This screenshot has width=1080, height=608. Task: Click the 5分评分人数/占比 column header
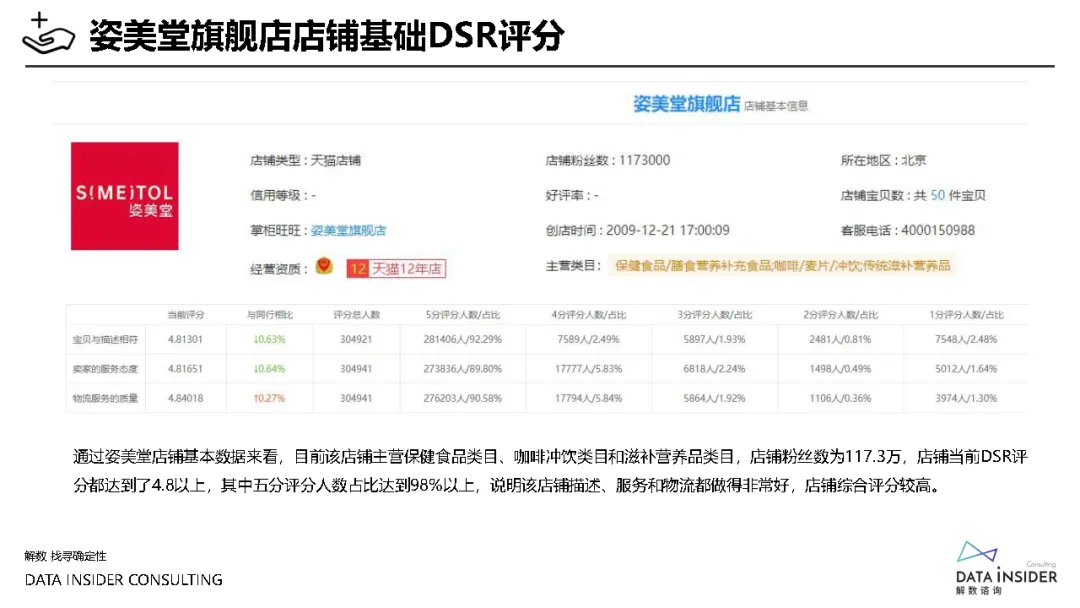coord(463,315)
